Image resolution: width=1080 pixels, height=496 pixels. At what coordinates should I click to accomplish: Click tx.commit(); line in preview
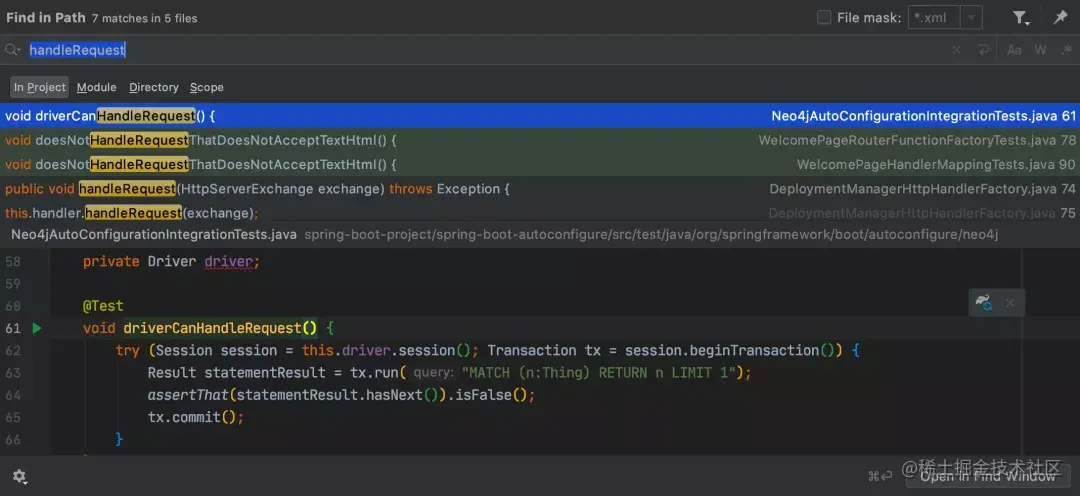pos(196,417)
